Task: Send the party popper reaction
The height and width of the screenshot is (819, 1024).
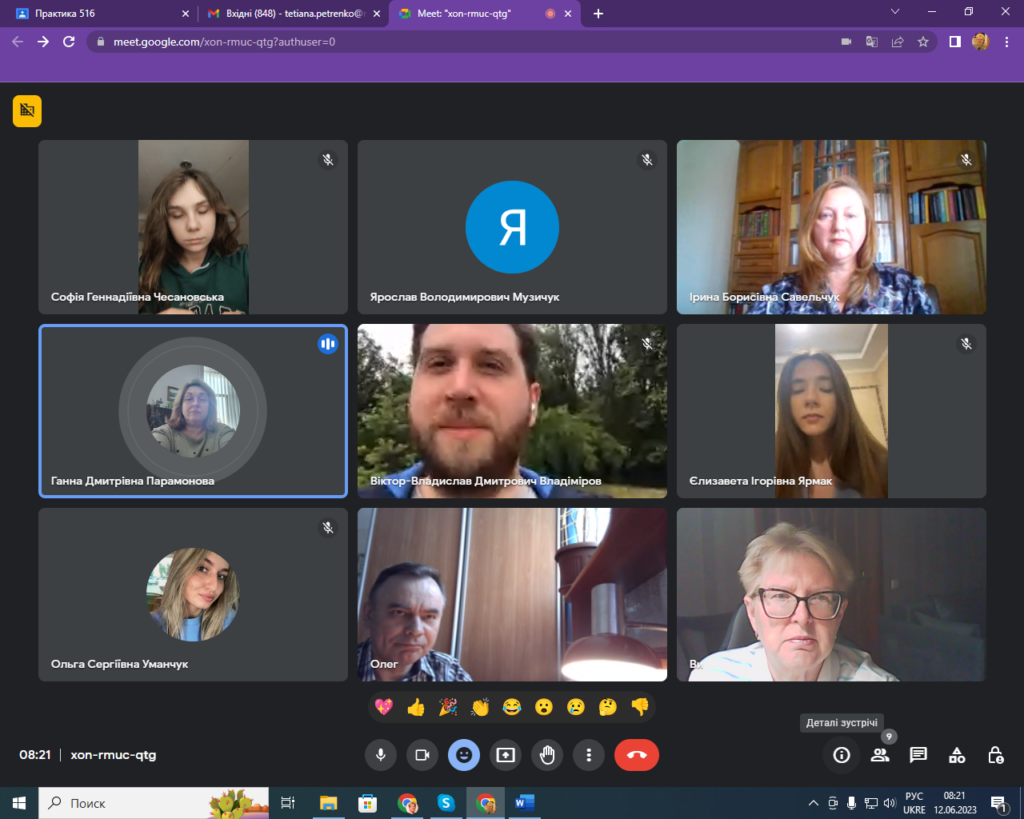Action: (x=448, y=707)
